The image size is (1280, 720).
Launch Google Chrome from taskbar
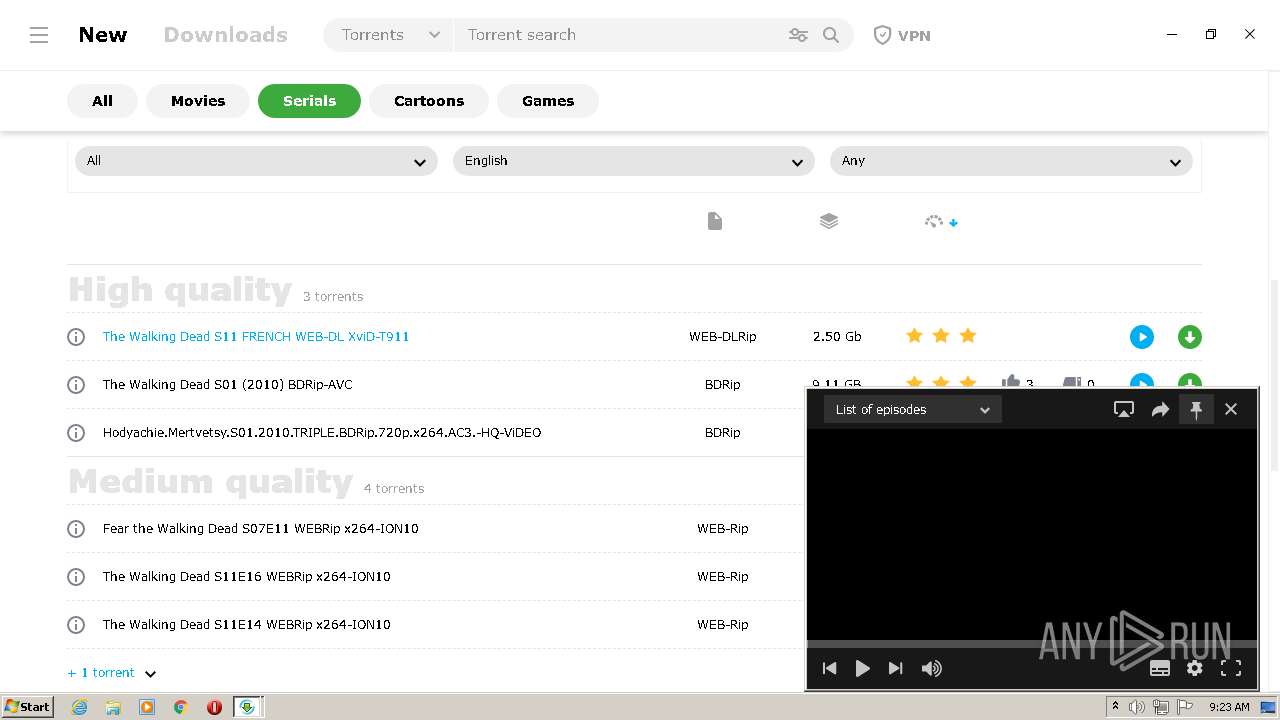pyautogui.click(x=181, y=707)
